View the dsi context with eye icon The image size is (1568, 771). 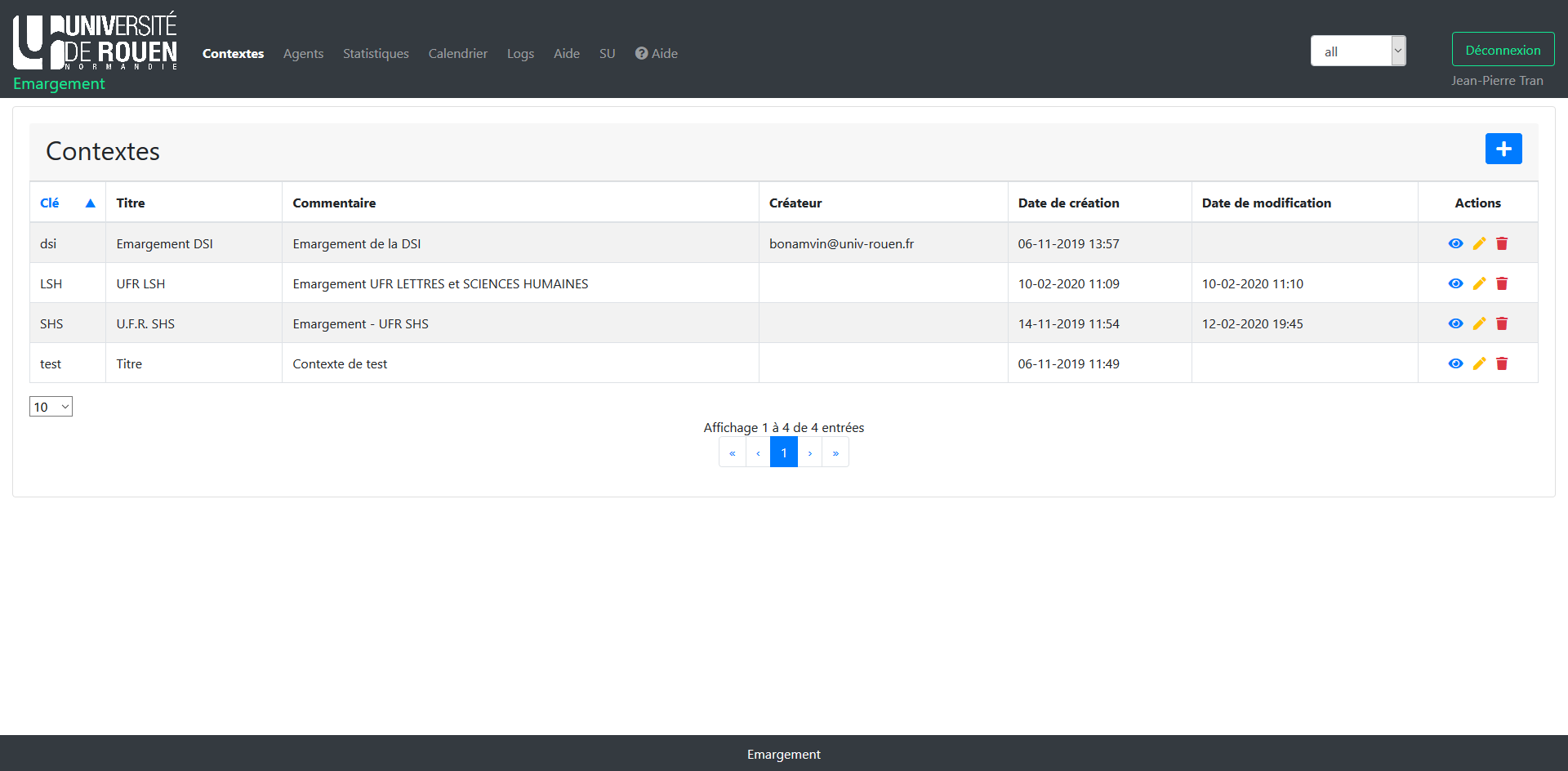coord(1455,243)
